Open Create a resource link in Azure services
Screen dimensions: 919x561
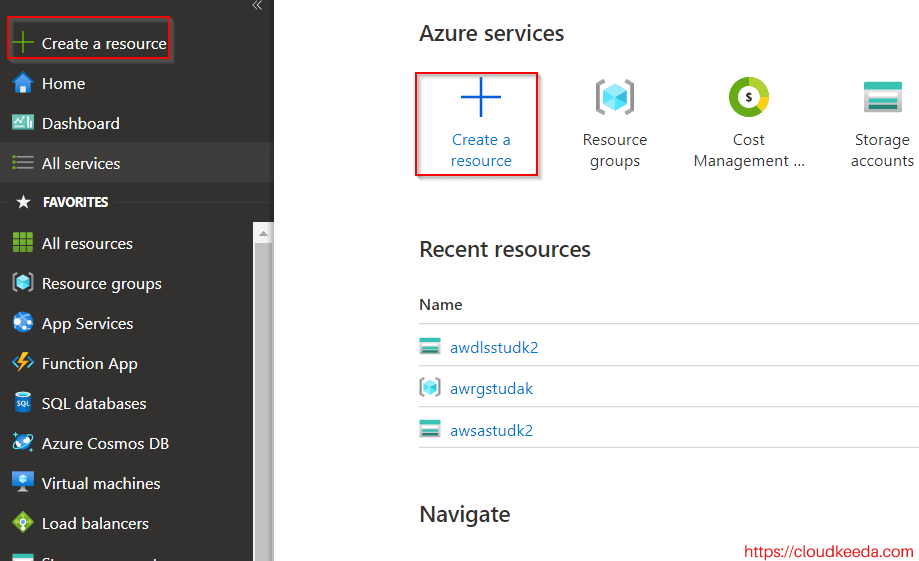pyautogui.click(x=481, y=150)
